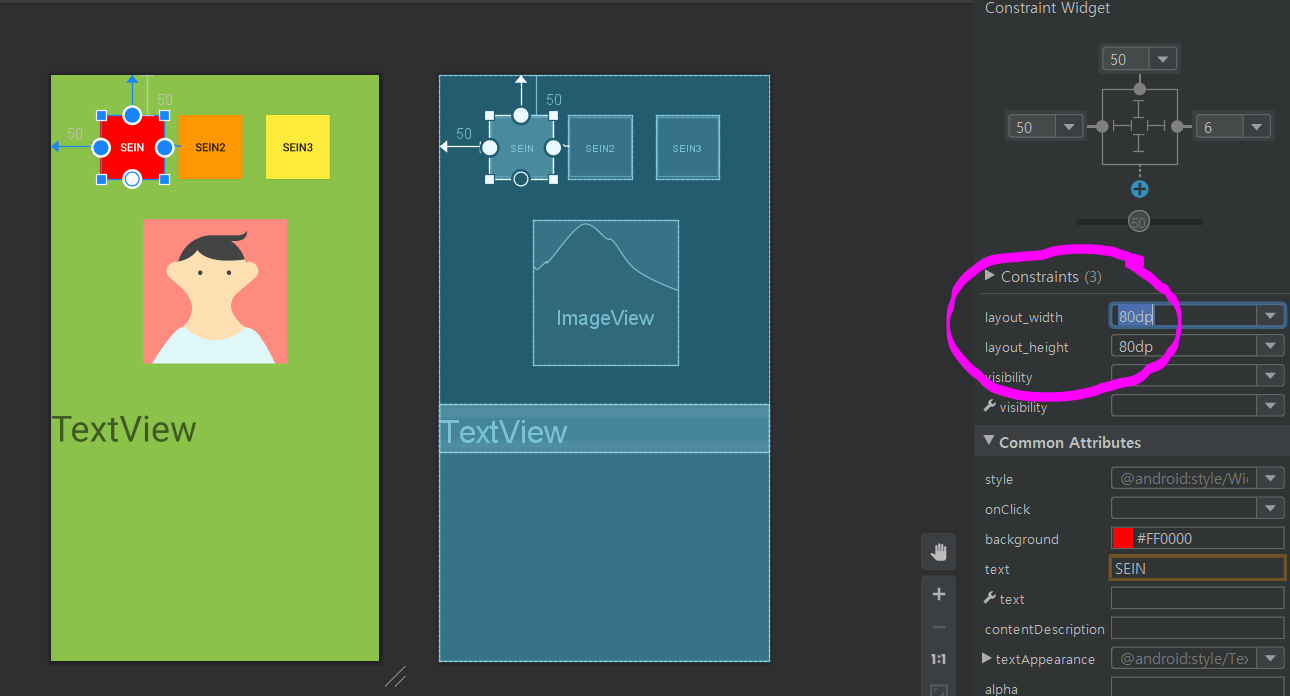Open the onClick dropdown

1270,508
